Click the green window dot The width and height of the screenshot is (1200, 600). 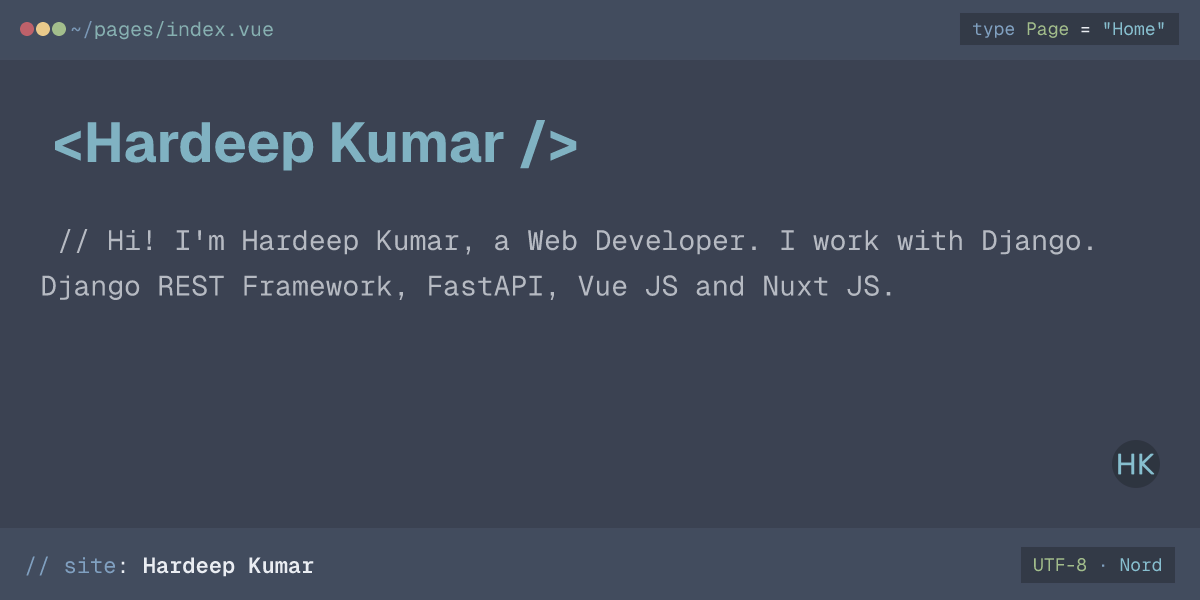pyautogui.click(x=59, y=29)
